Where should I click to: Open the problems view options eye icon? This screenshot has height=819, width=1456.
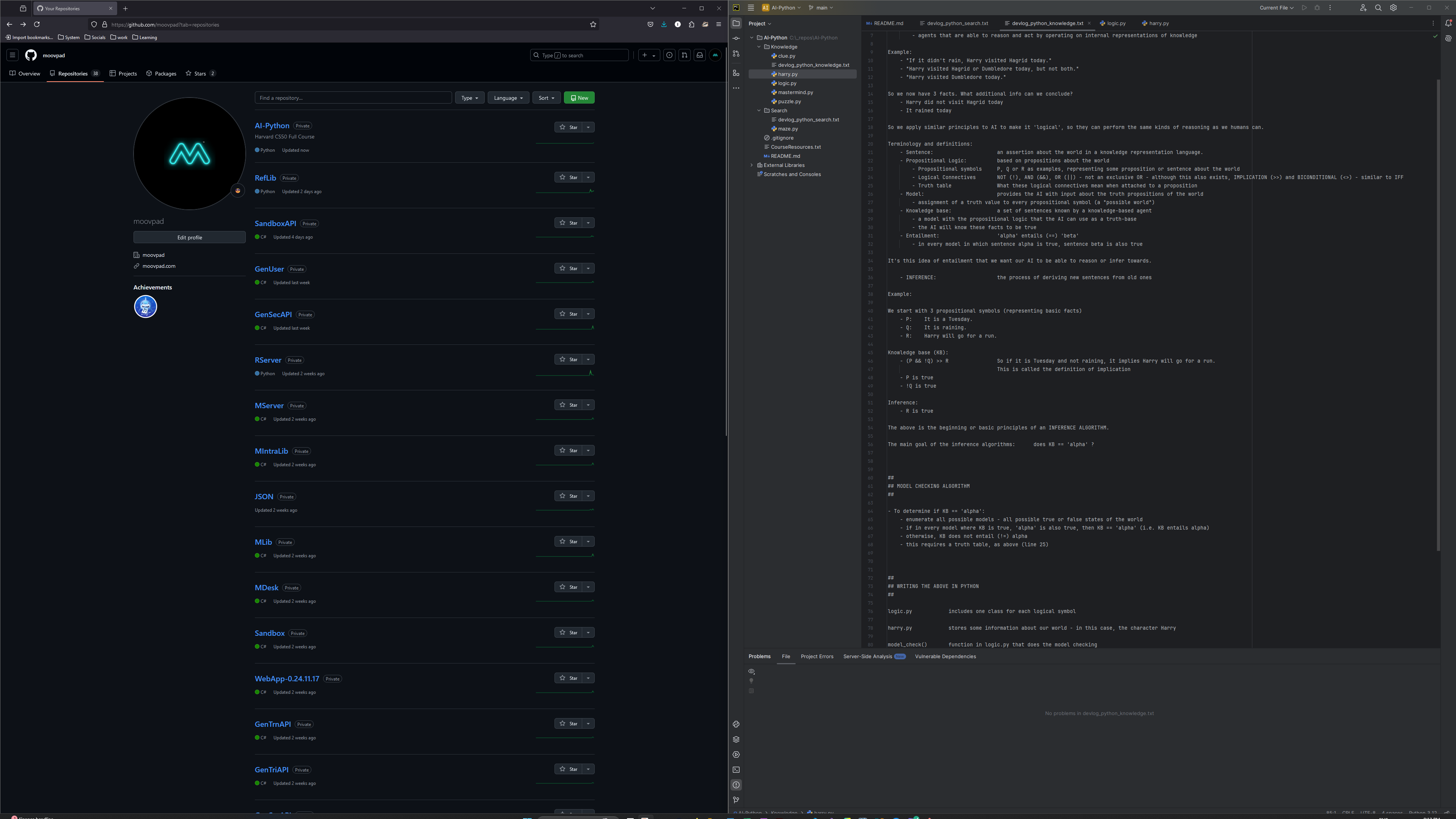(x=751, y=671)
